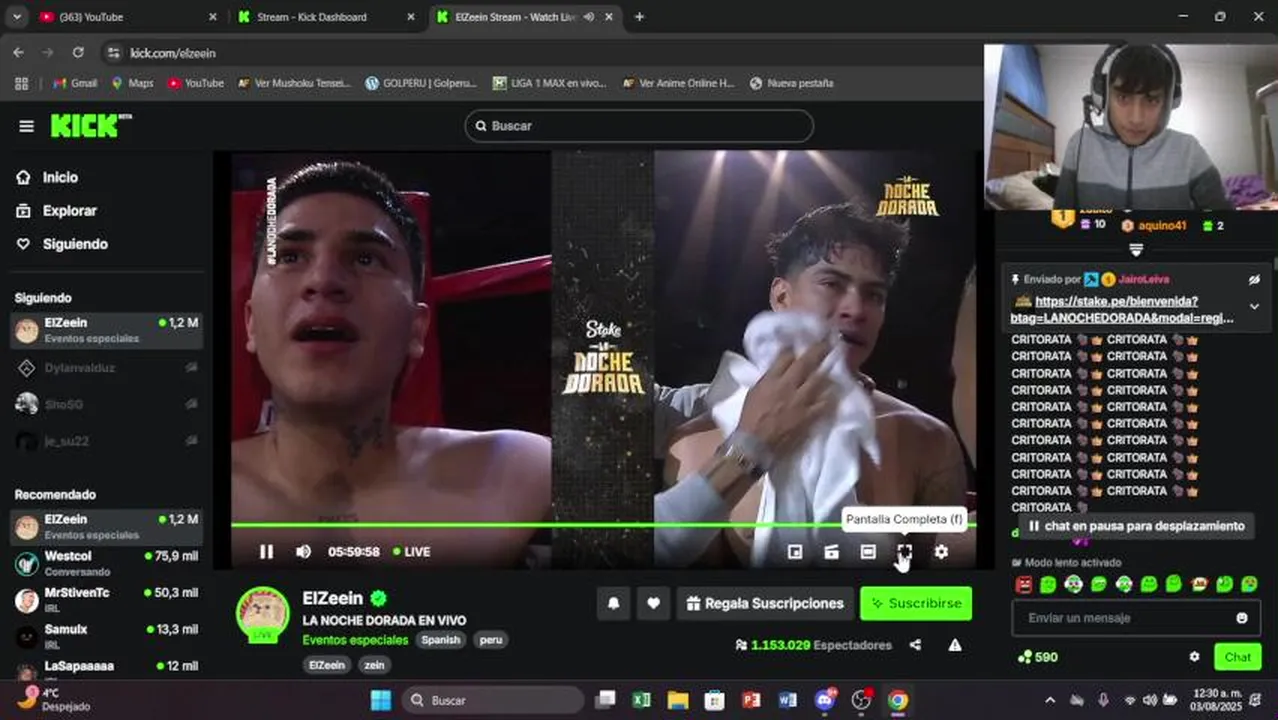Open the Chrome apps grid
The image size is (1278, 720).
[x=21, y=83]
